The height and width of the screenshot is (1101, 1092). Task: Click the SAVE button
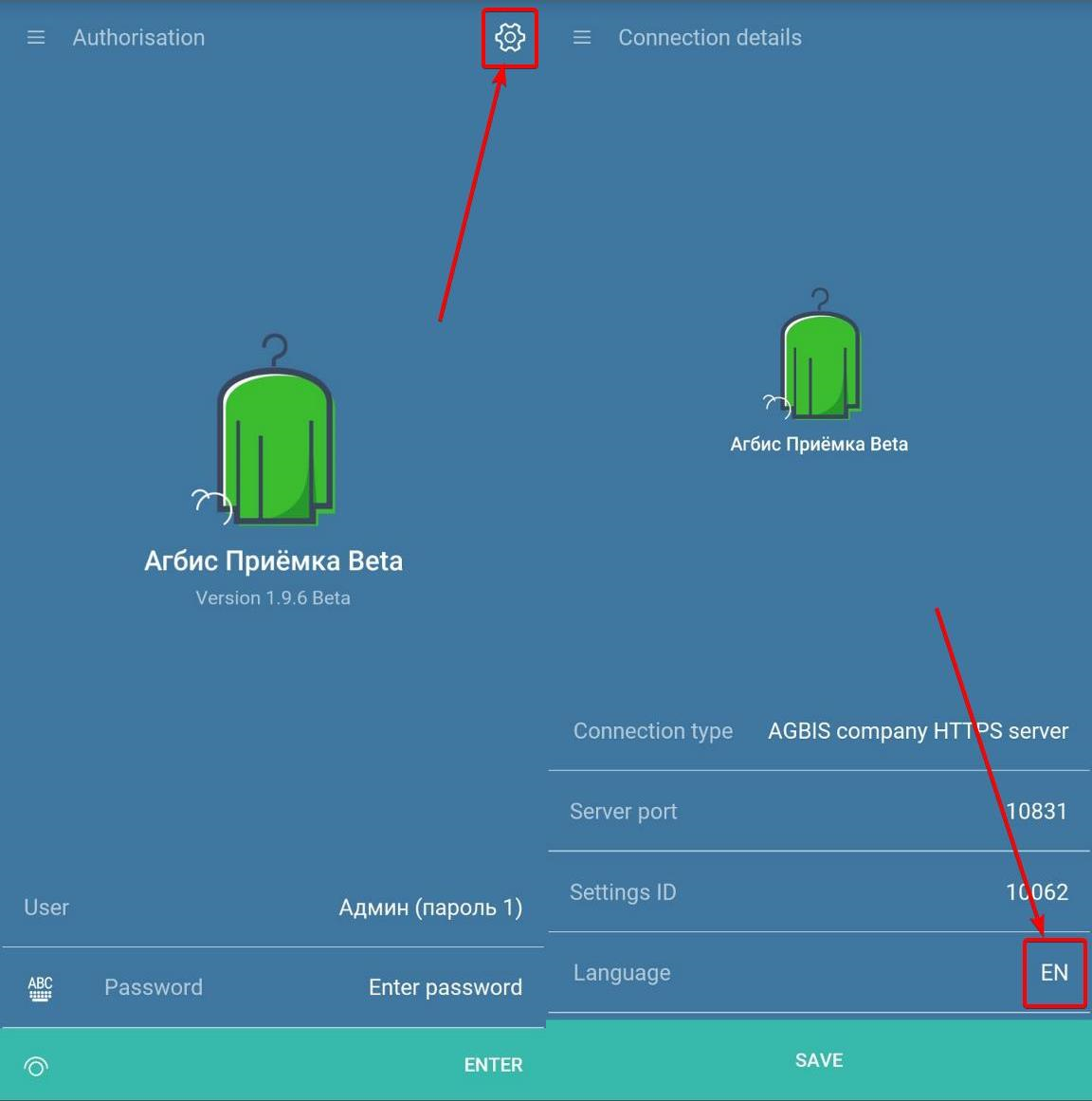(x=819, y=1060)
